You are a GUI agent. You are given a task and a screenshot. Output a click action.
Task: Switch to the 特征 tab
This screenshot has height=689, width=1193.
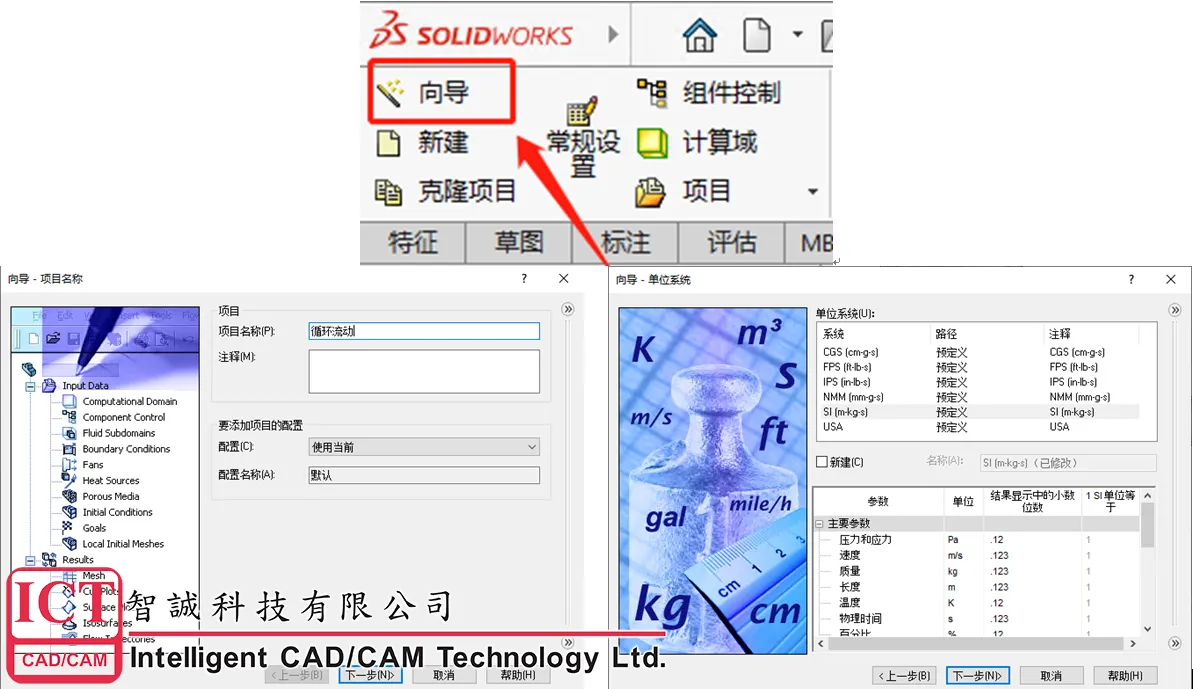click(412, 242)
